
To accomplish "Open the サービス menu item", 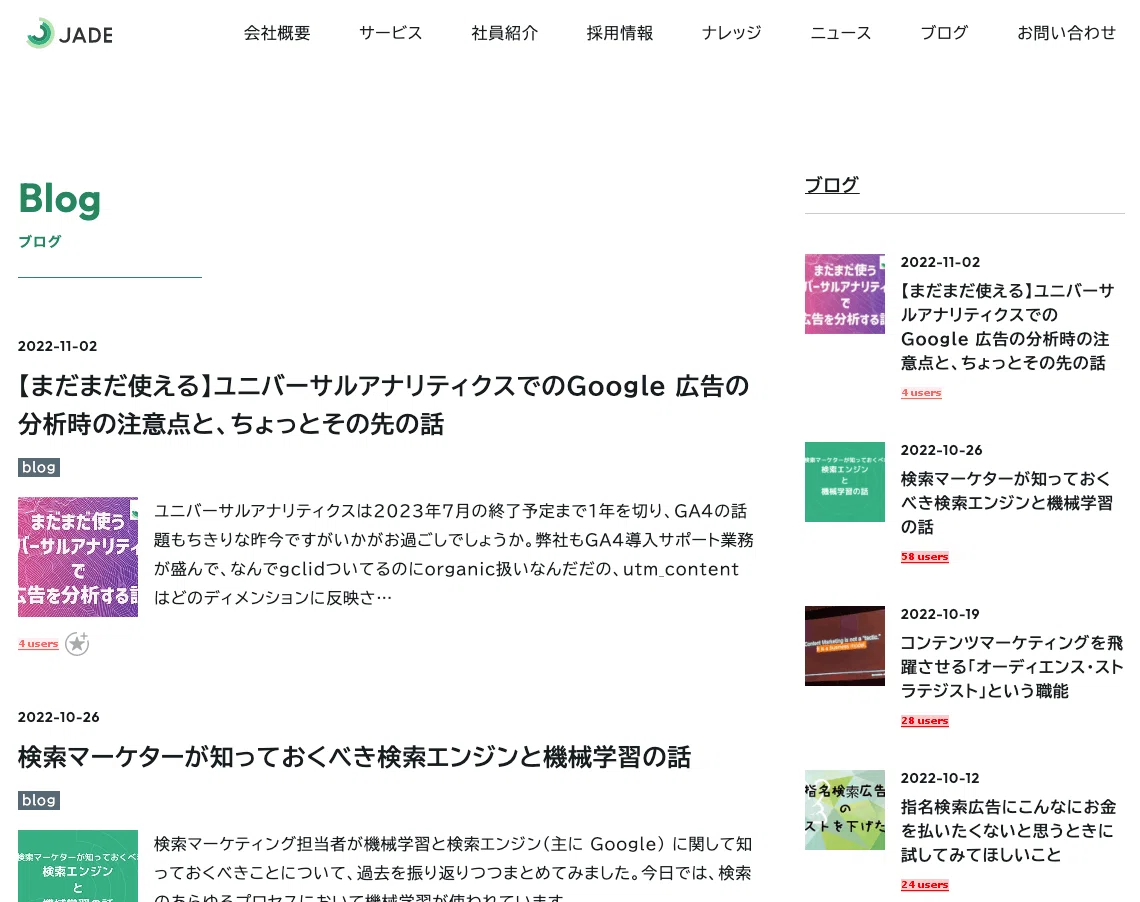I will (x=390, y=33).
